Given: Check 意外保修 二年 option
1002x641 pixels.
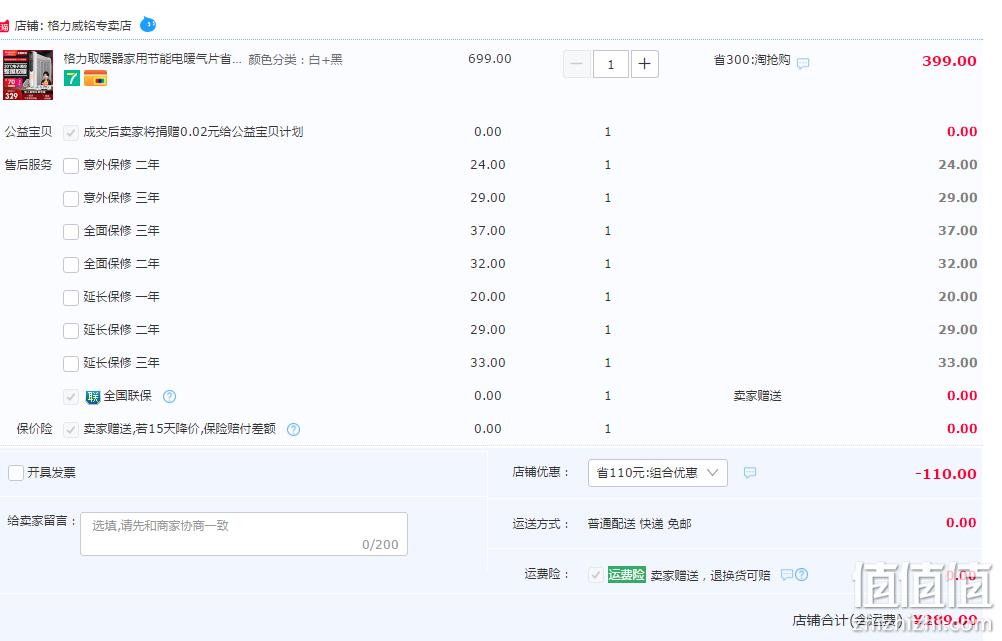Looking at the screenshot, I should pos(71,166).
